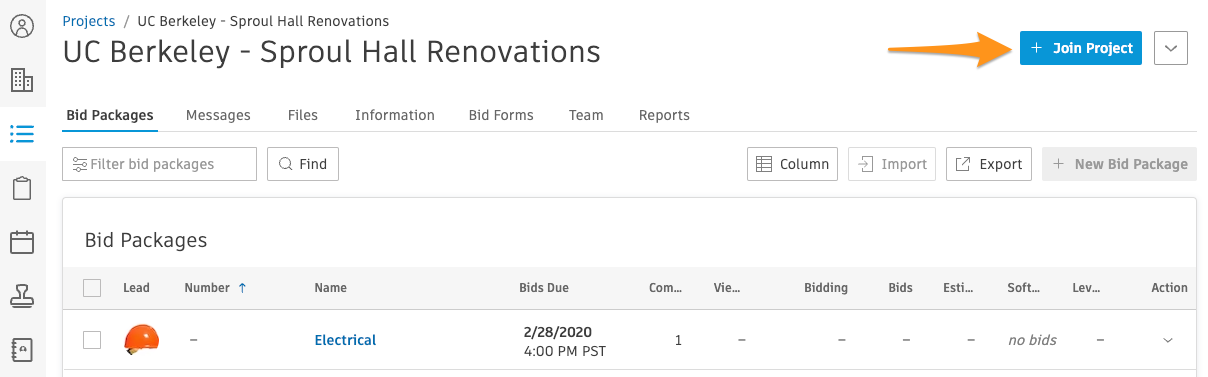Click the orange hard hat lead avatar

141,340
